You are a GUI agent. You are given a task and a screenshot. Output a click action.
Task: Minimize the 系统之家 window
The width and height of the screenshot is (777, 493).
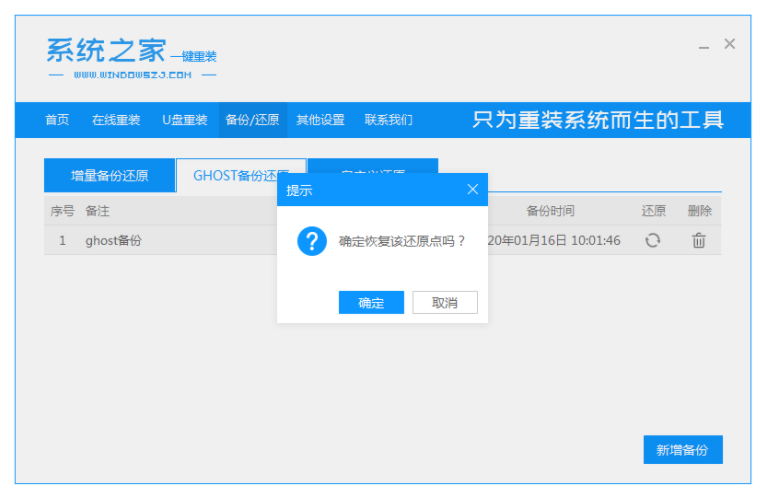703,45
